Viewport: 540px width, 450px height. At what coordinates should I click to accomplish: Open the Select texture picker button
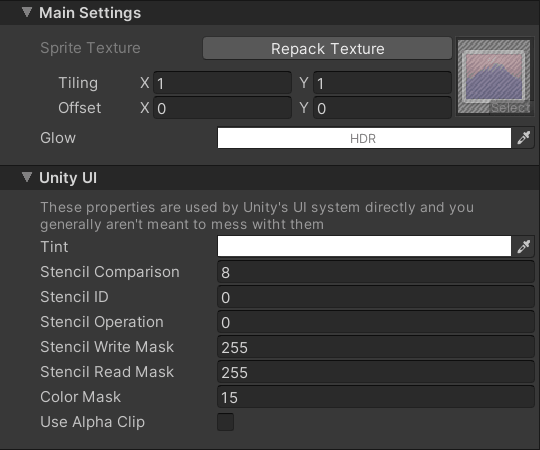point(510,108)
